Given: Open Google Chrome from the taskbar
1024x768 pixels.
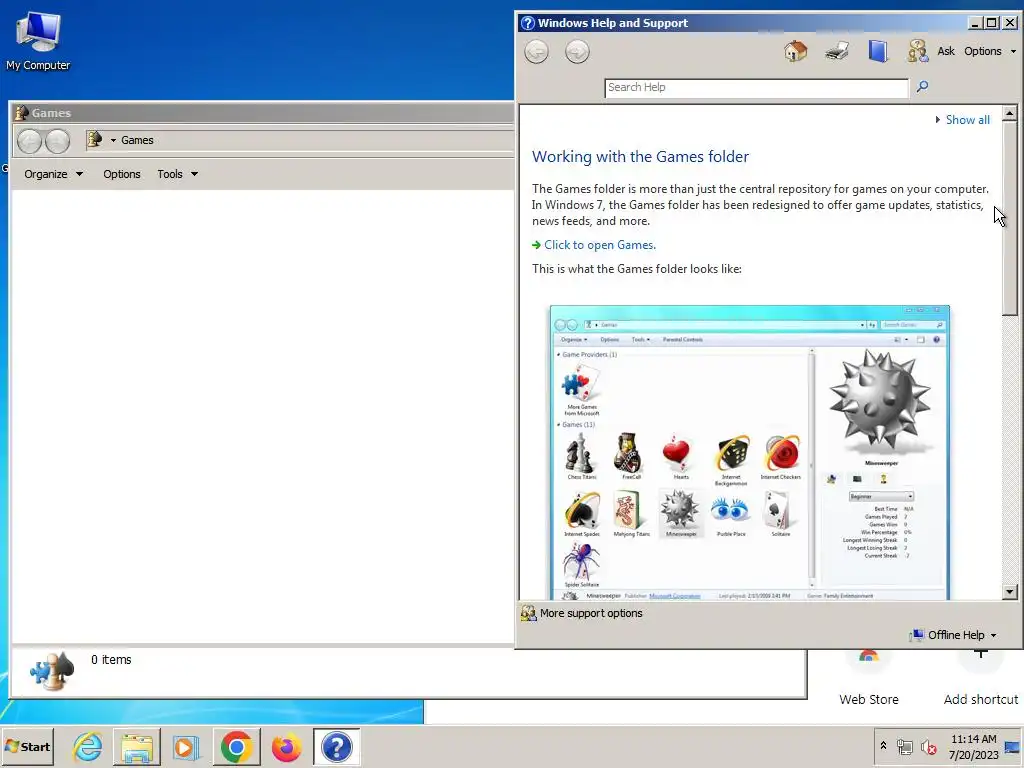Looking at the screenshot, I should pyautogui.click(x=236, y=746).
